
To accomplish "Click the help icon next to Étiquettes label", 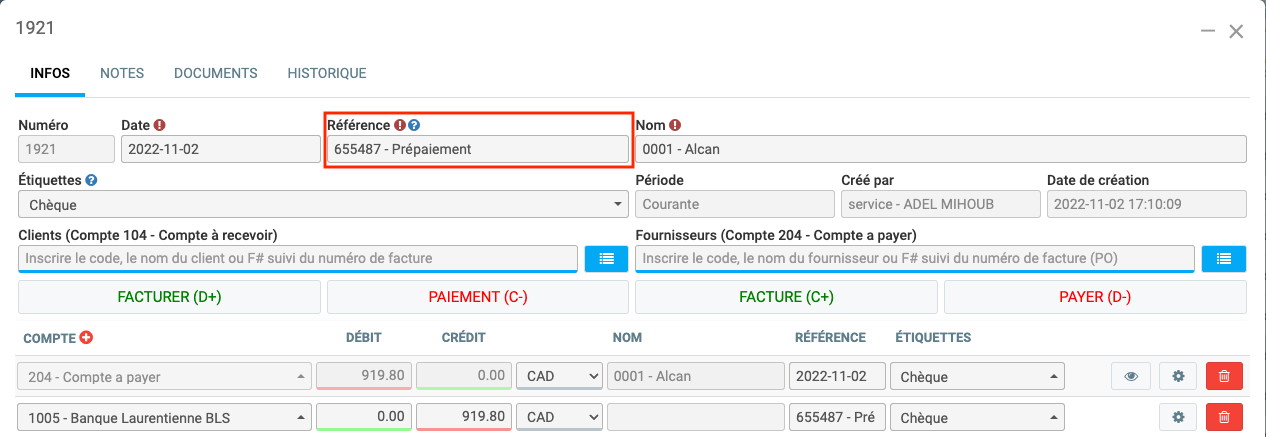I will [x=91, y=181].
